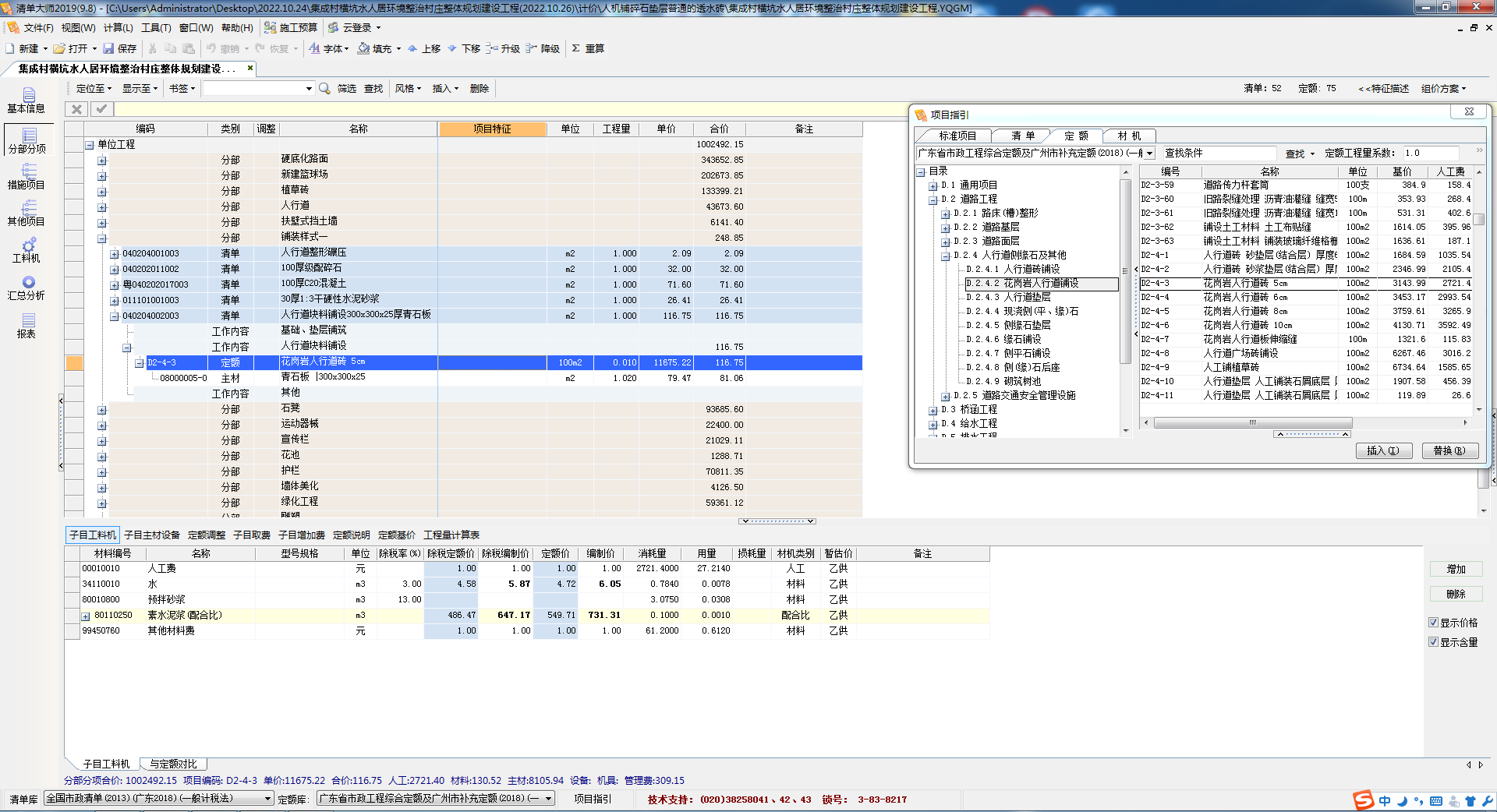
Task: Click the 打开 (Open) folder icon
Action: 59,48
